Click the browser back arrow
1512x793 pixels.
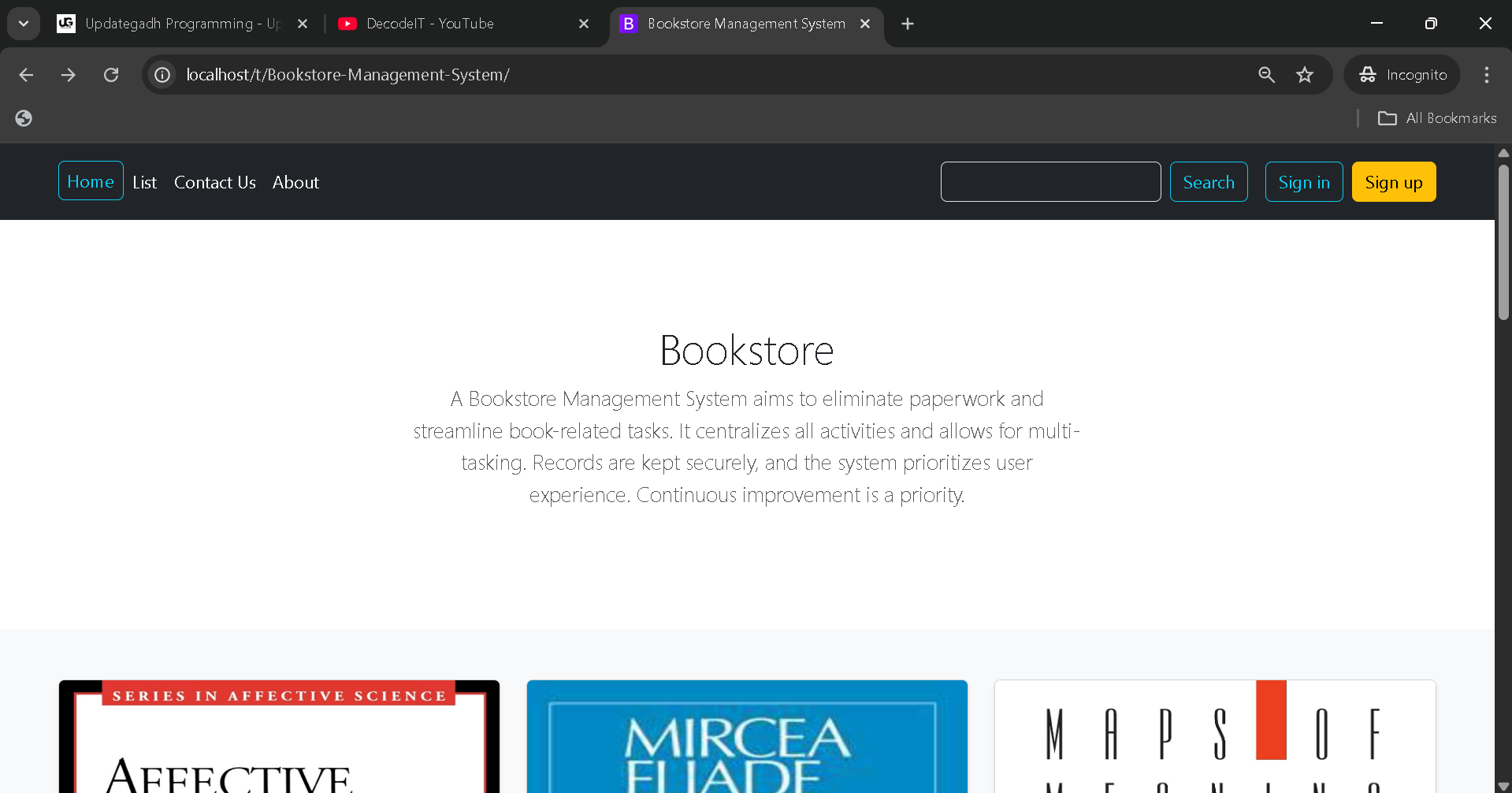[26, 75]
